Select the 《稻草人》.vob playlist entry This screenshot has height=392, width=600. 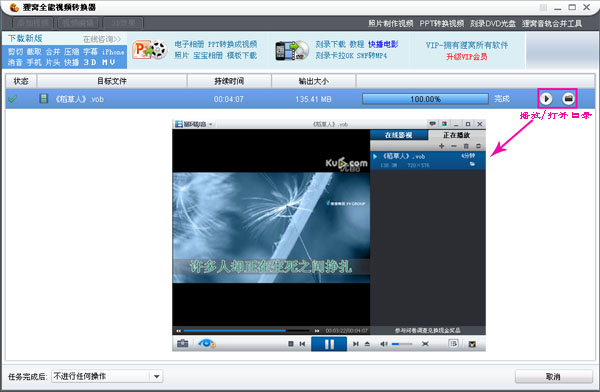pos(428,160)
